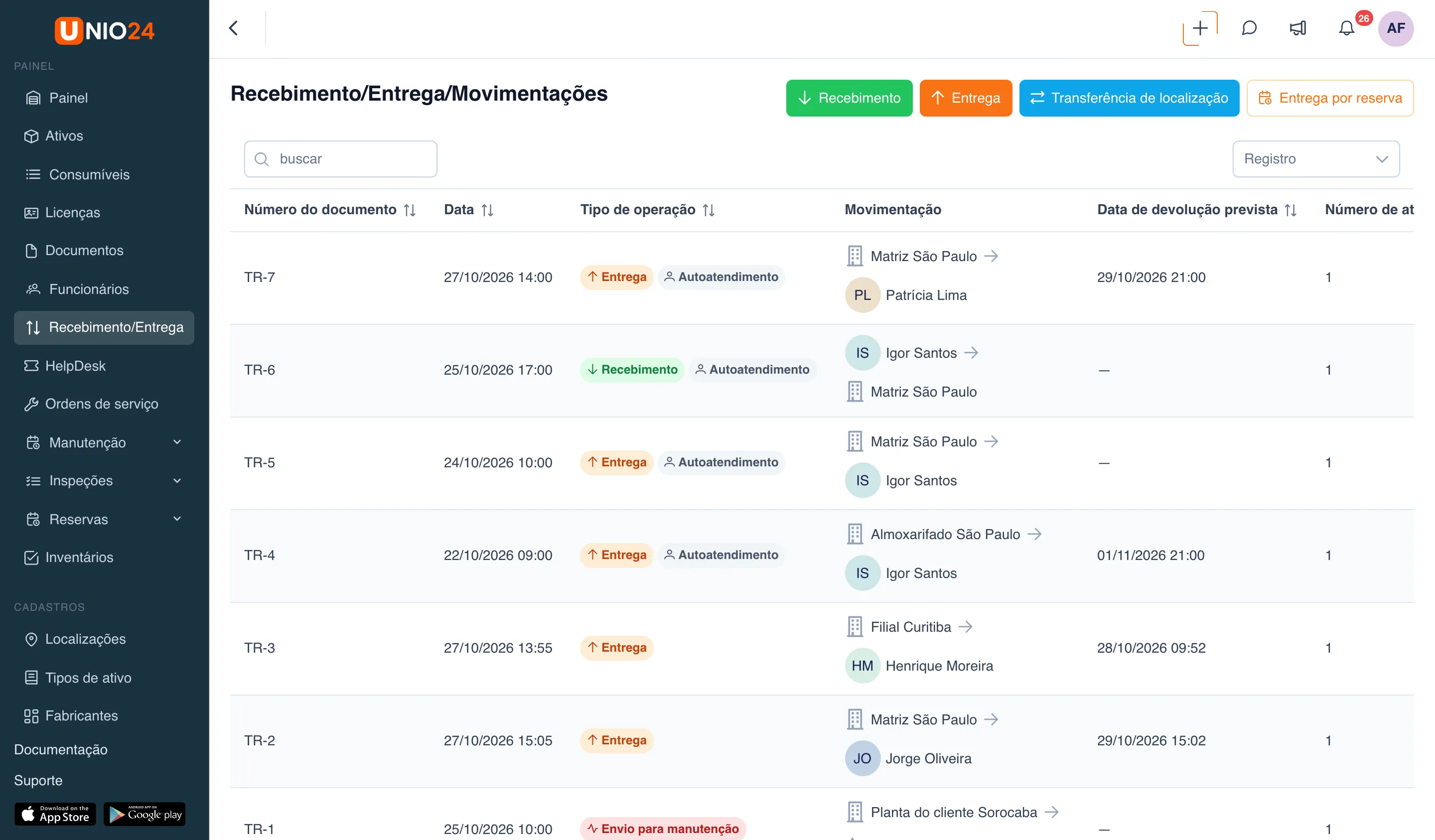Open the quick add plus icon

(1200, 28)
